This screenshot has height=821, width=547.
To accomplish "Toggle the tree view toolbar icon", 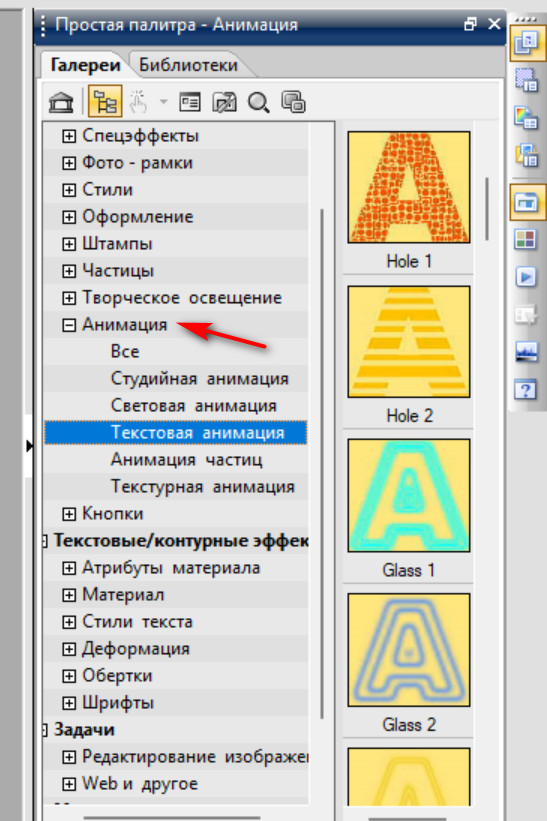I will tap(105, 101).
